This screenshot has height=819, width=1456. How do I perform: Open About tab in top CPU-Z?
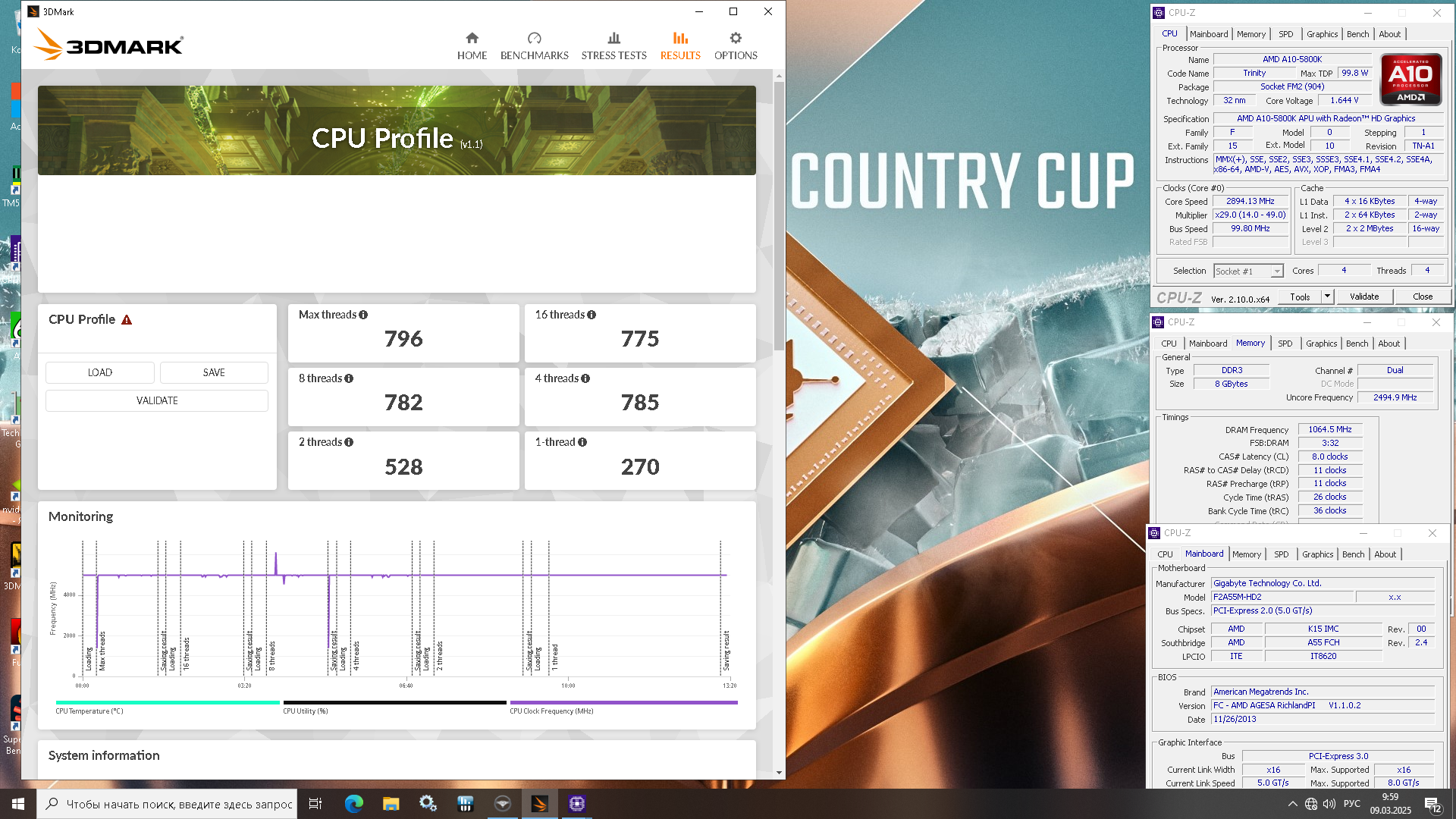(x=1390, y=34)
